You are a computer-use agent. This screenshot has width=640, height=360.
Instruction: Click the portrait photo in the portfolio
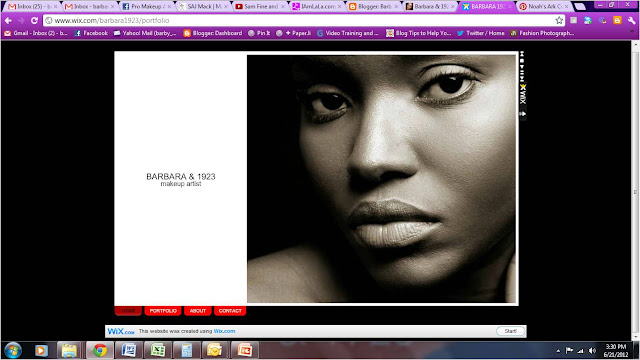pyautogui.click(x=381, y=179)
